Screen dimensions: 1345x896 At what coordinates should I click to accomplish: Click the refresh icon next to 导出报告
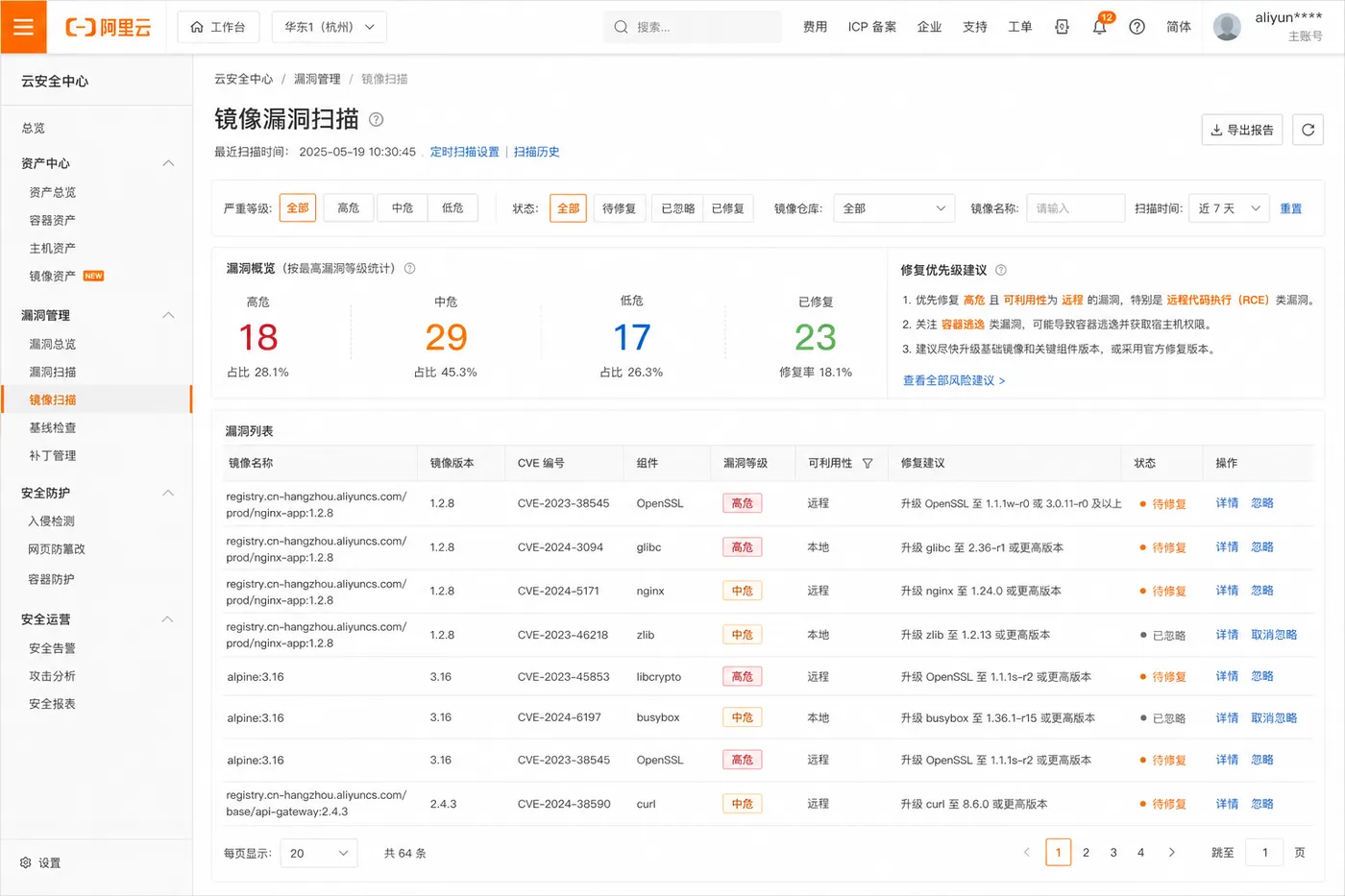pos(1308,130)
